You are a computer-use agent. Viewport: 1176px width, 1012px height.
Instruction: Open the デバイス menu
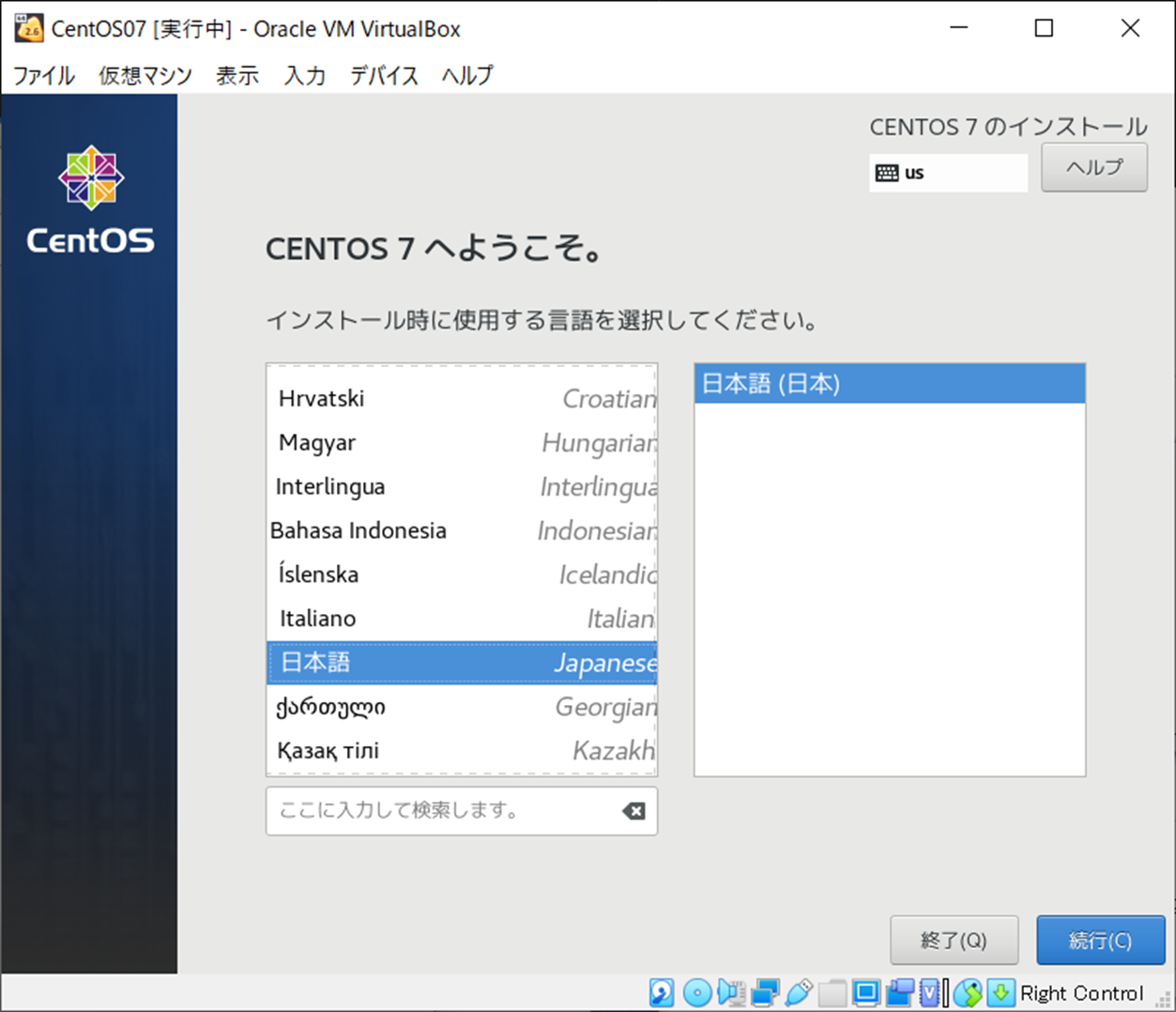pyautogui.click(x=384, y=75)
